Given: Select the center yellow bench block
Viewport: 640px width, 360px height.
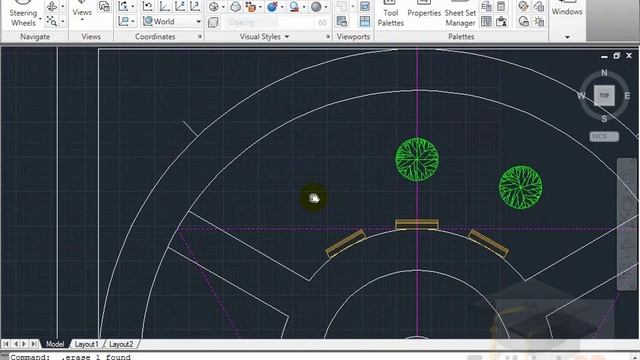Looking at the screenshot, I should 417,224.
